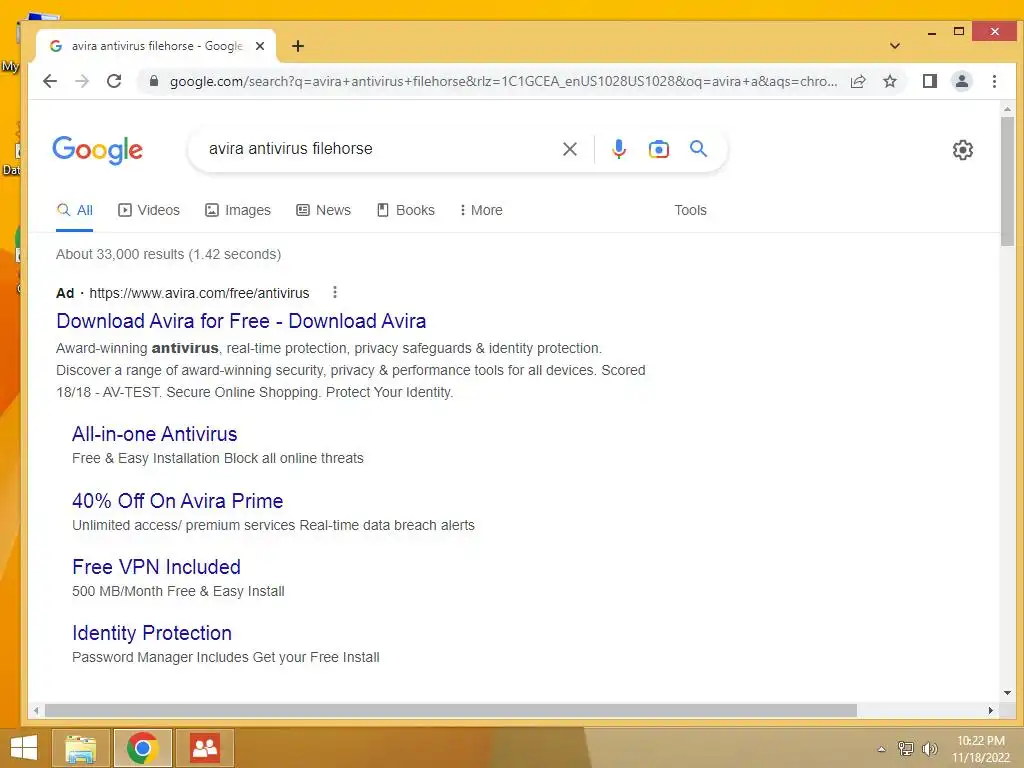Open a new browser tab
The width and height of the screenshot is (1024, 768).
click(298, 46)
